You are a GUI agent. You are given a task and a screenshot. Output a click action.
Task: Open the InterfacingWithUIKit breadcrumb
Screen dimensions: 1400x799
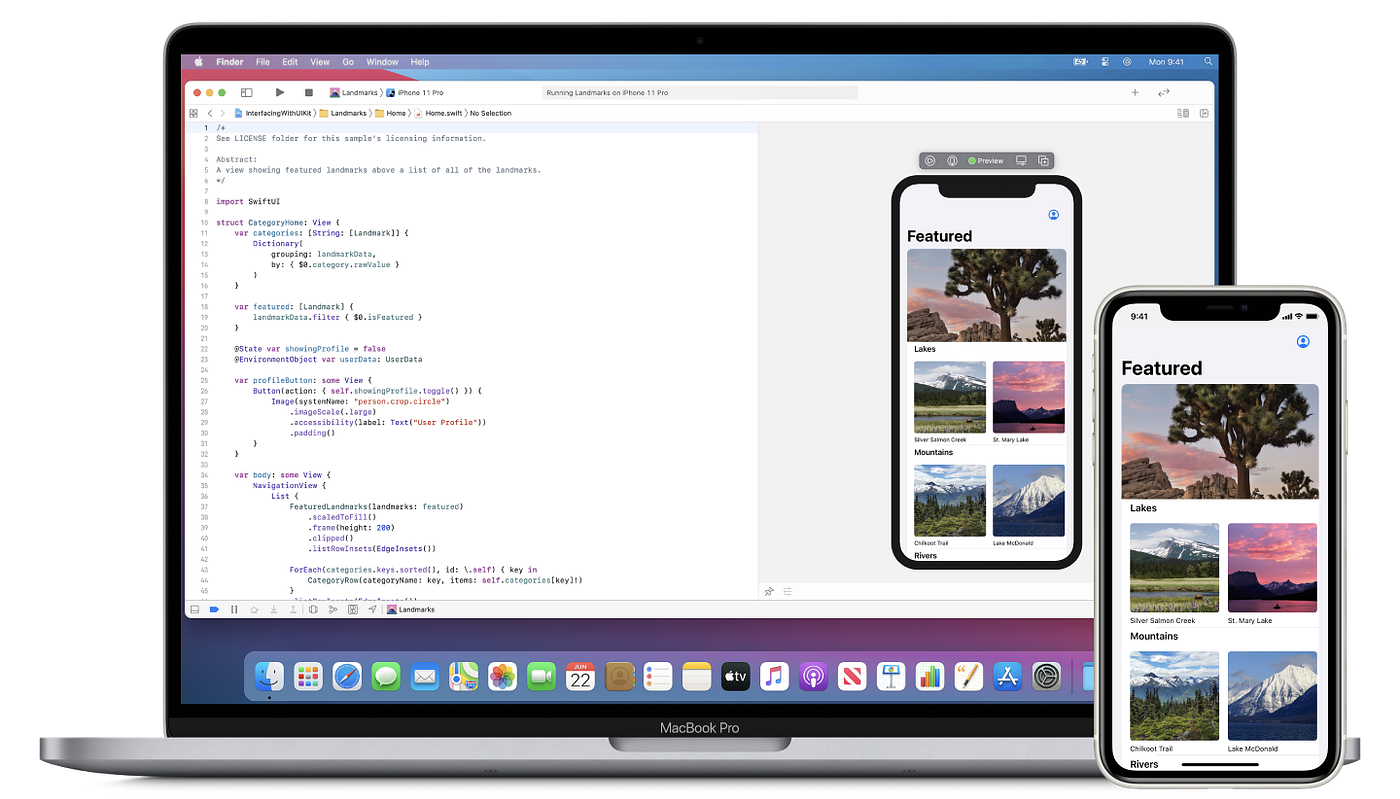(271, 113)
